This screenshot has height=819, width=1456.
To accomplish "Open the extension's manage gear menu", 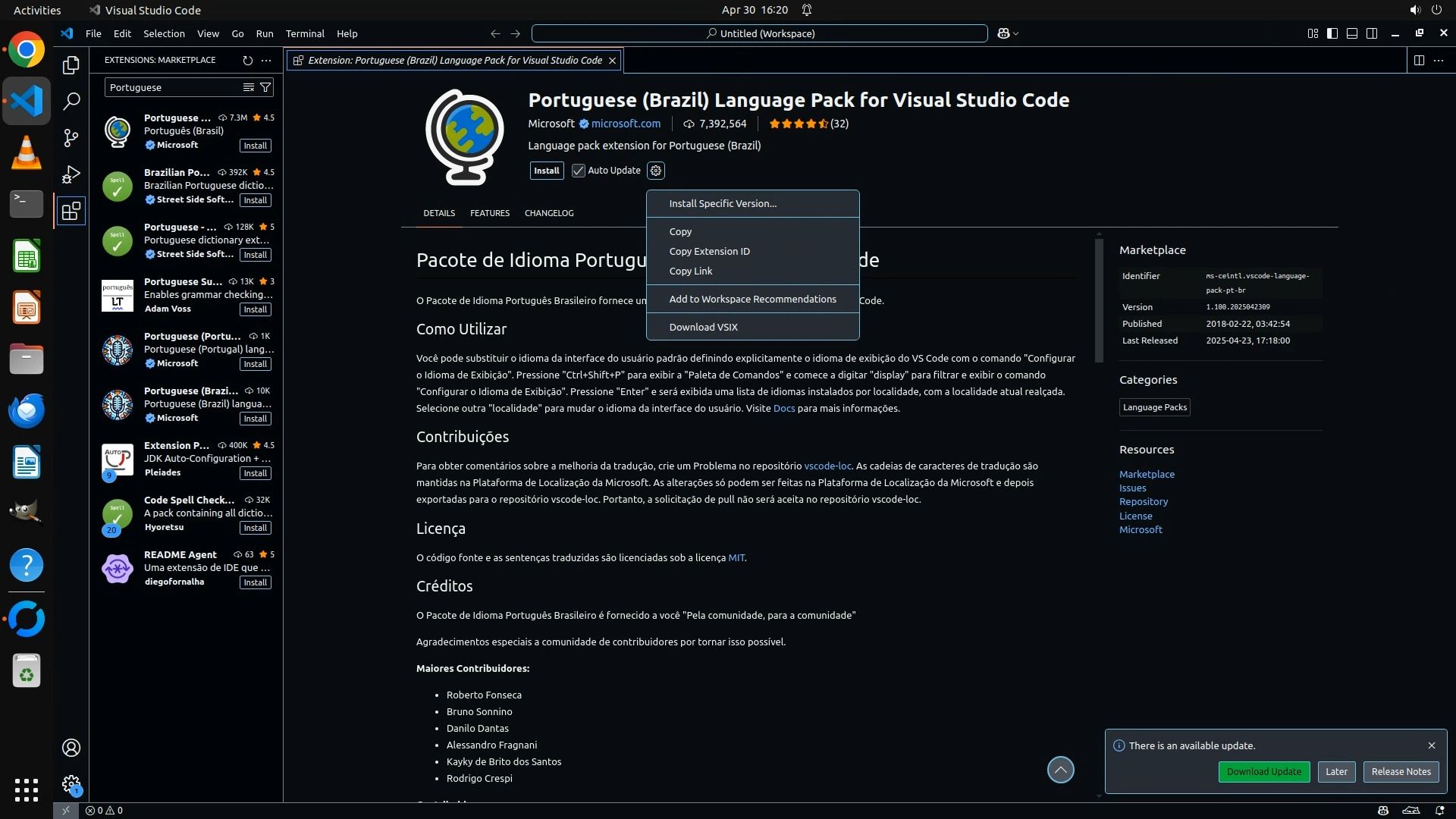I will [x=656, y=171].
